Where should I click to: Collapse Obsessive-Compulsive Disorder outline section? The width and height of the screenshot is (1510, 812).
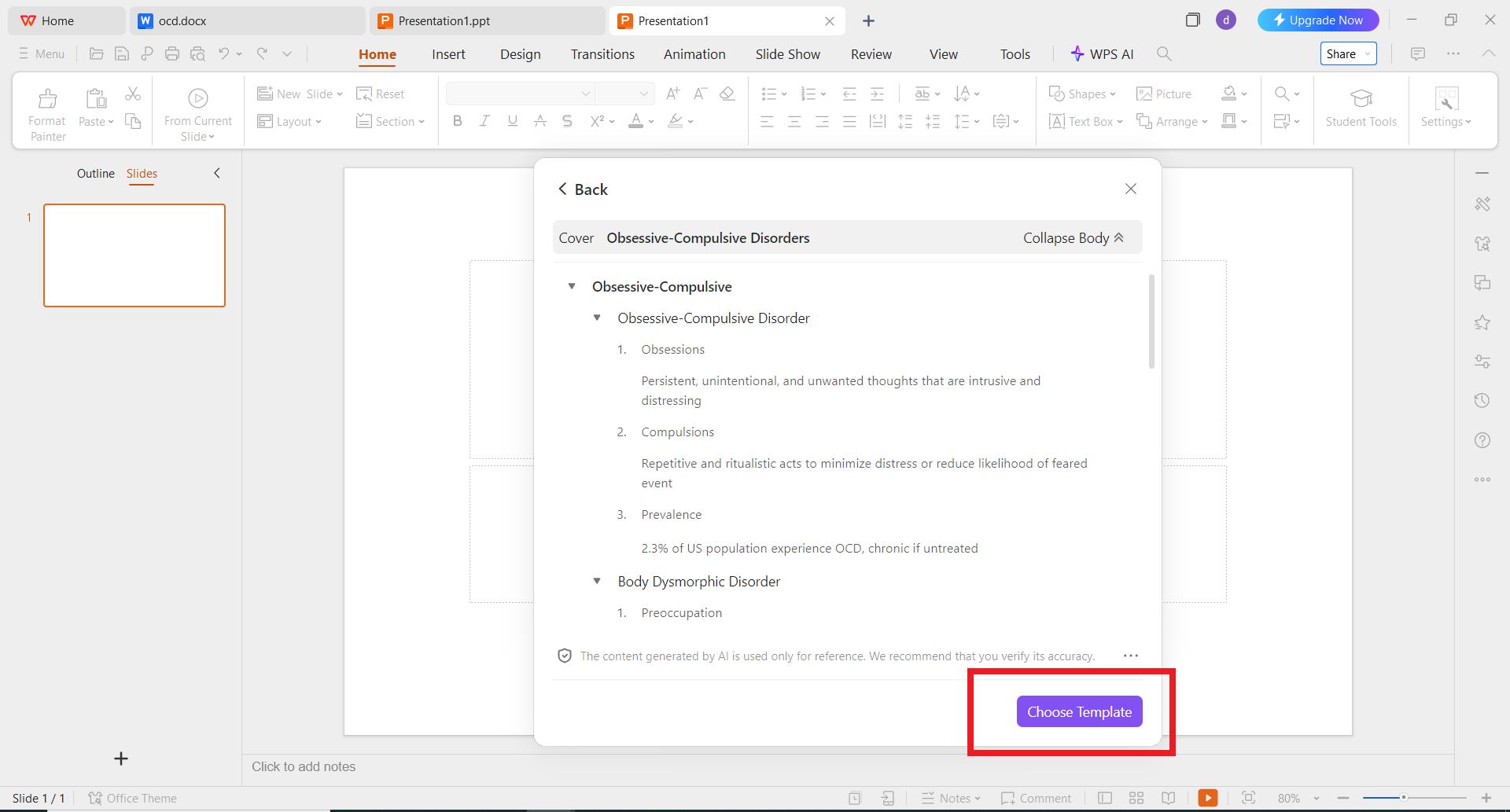[x=597, y=318]
